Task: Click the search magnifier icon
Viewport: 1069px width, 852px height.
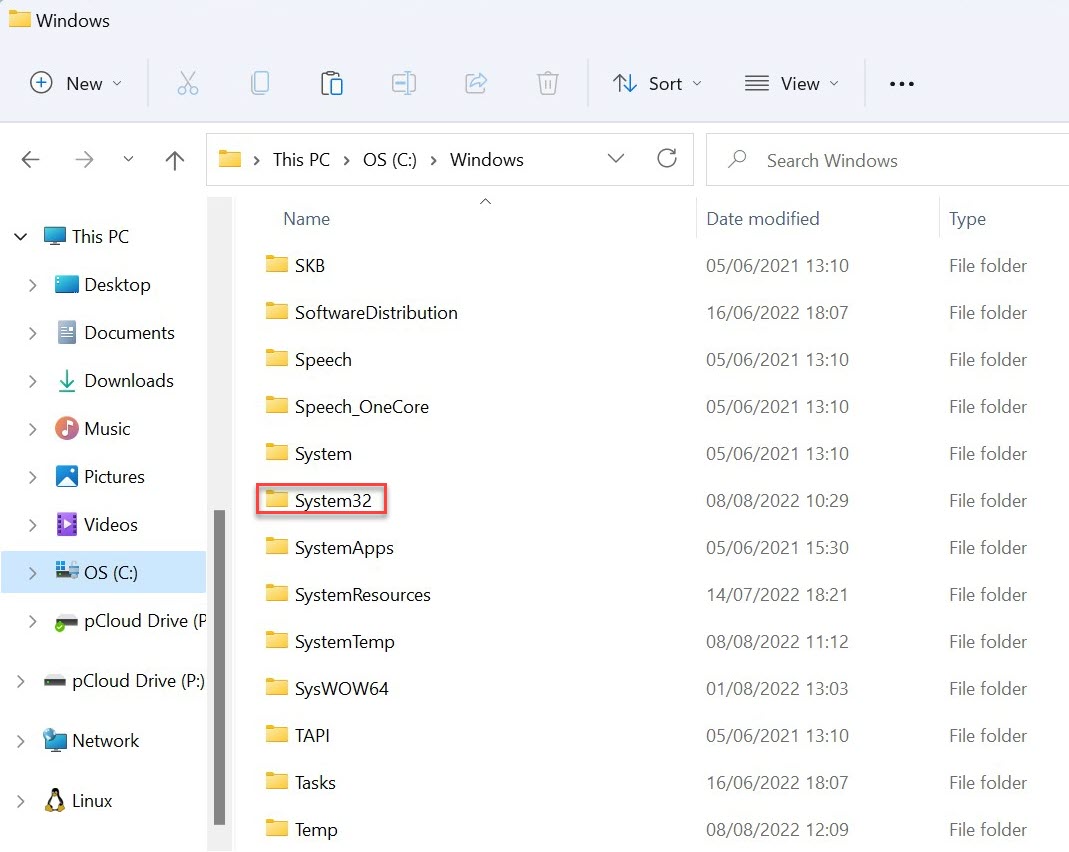Action: pyautogui.click(x=737, y=159)
